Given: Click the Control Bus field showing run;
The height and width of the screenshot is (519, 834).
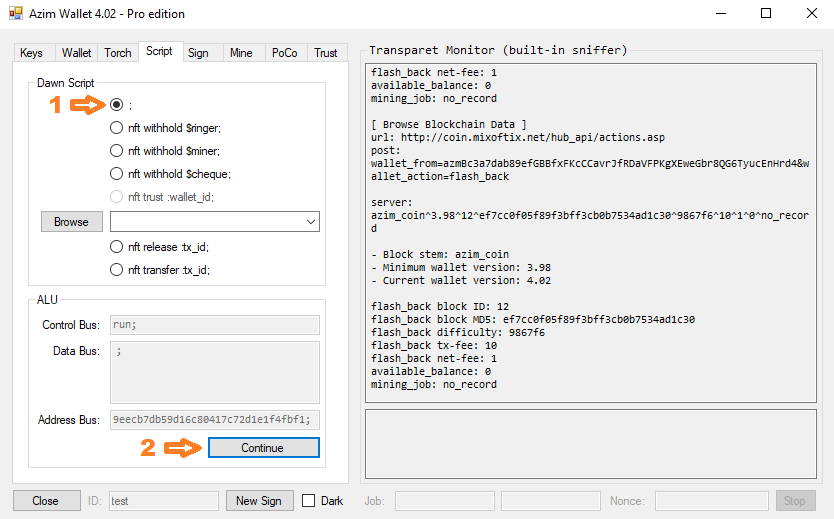Looking at the screenshot, I should 215,325.
